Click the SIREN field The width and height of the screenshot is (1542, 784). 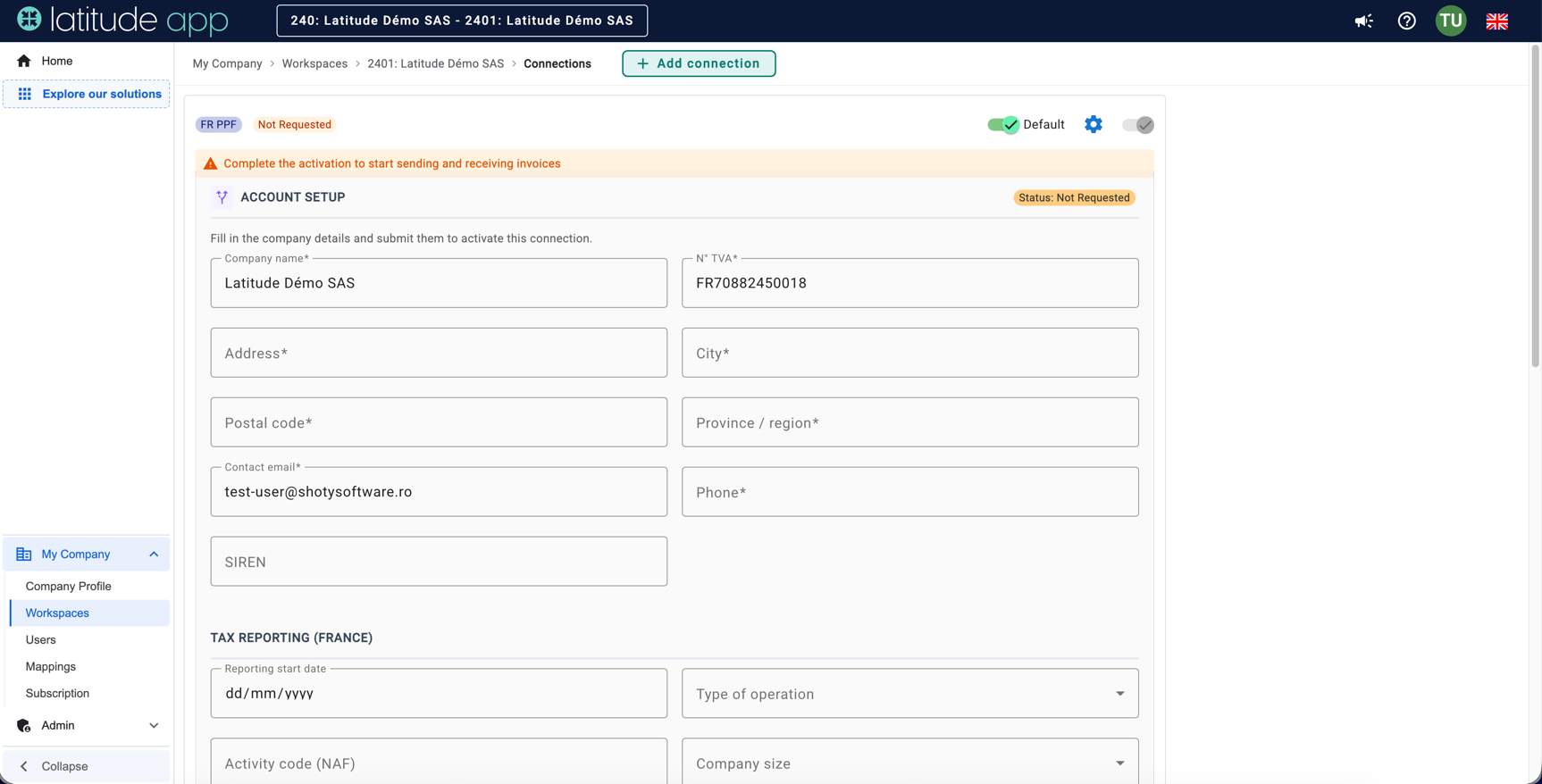click(439, 562)
